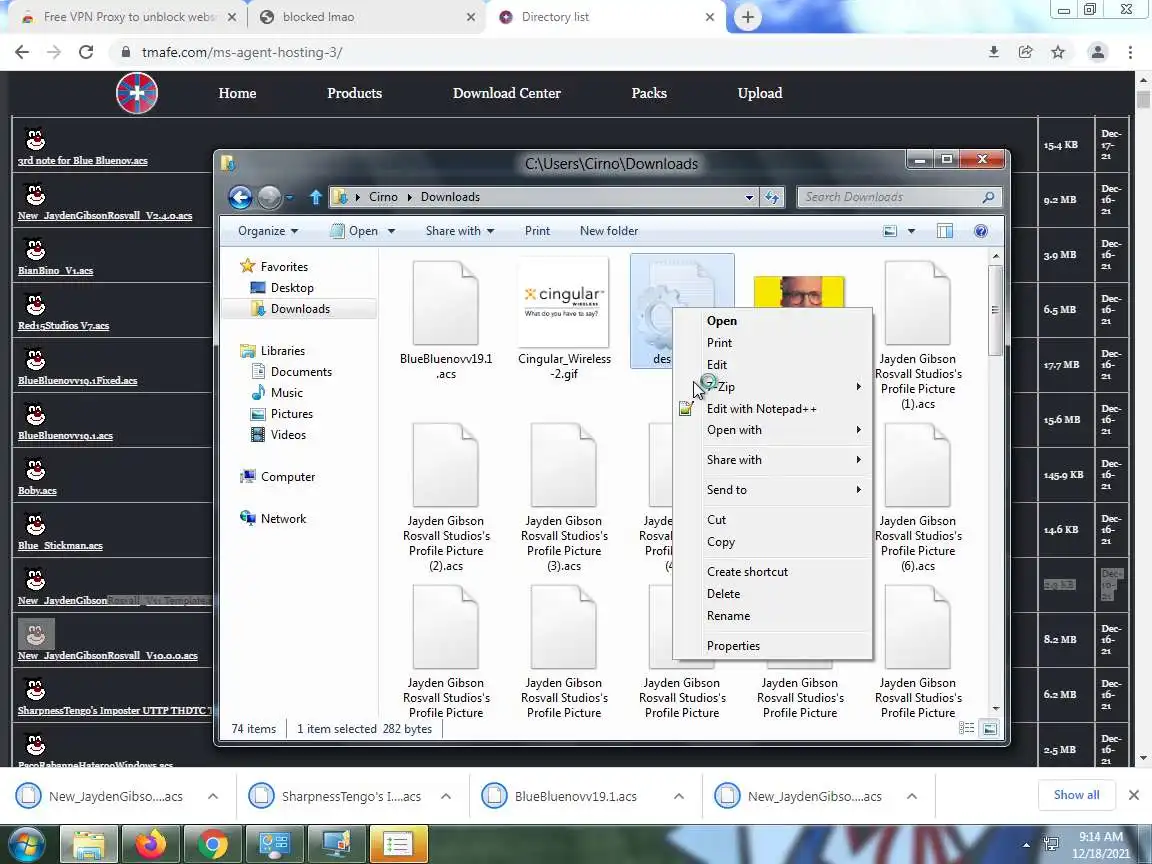Select Documents under Libraries
Image resolution: width=1152 pixels, height=864 pixels.
301,372
